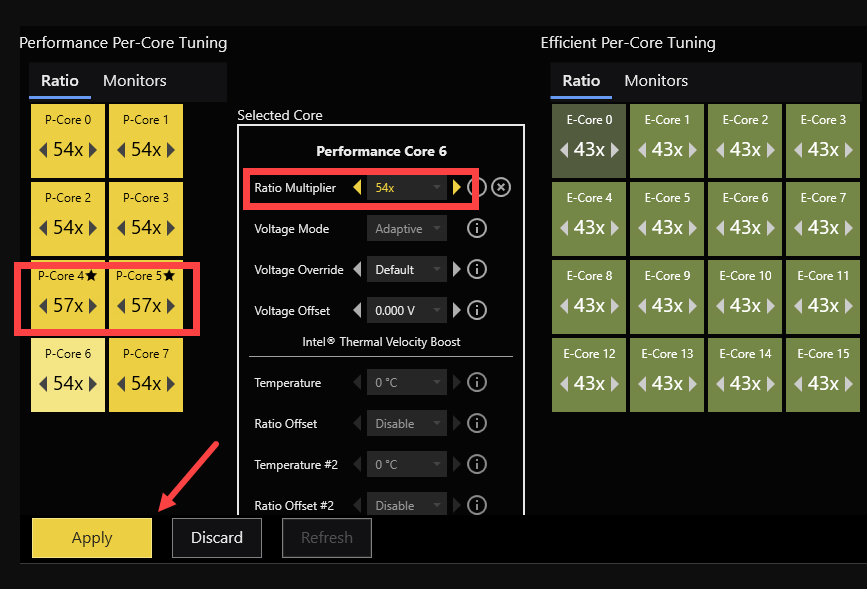Click info icon beside Temperature field
The height and width of the screenshot is (589, 867).
click(477, 382)
